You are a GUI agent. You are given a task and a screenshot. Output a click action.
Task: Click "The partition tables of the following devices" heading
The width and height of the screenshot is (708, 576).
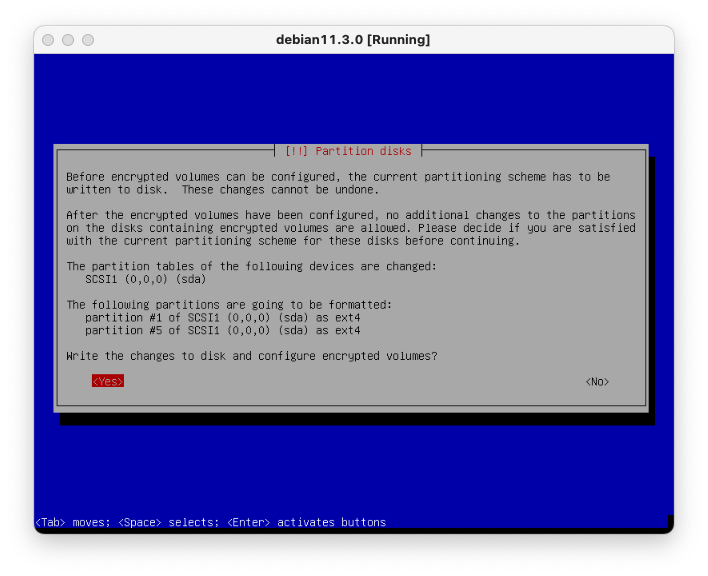(251, 266)
